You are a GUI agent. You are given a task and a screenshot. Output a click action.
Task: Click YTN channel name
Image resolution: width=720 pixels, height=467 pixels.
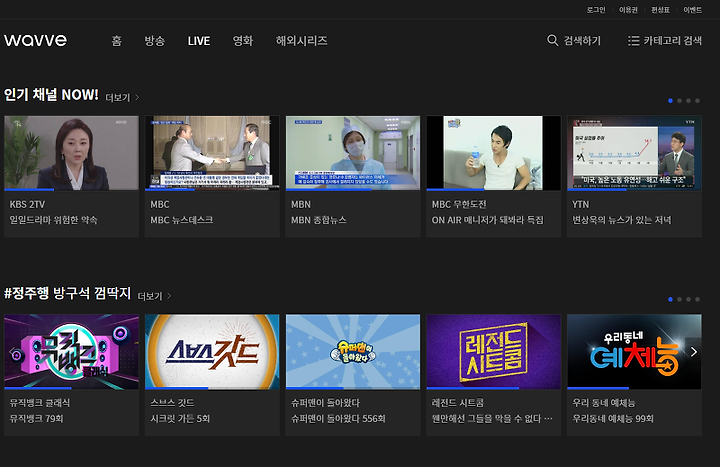pos(580,204)
